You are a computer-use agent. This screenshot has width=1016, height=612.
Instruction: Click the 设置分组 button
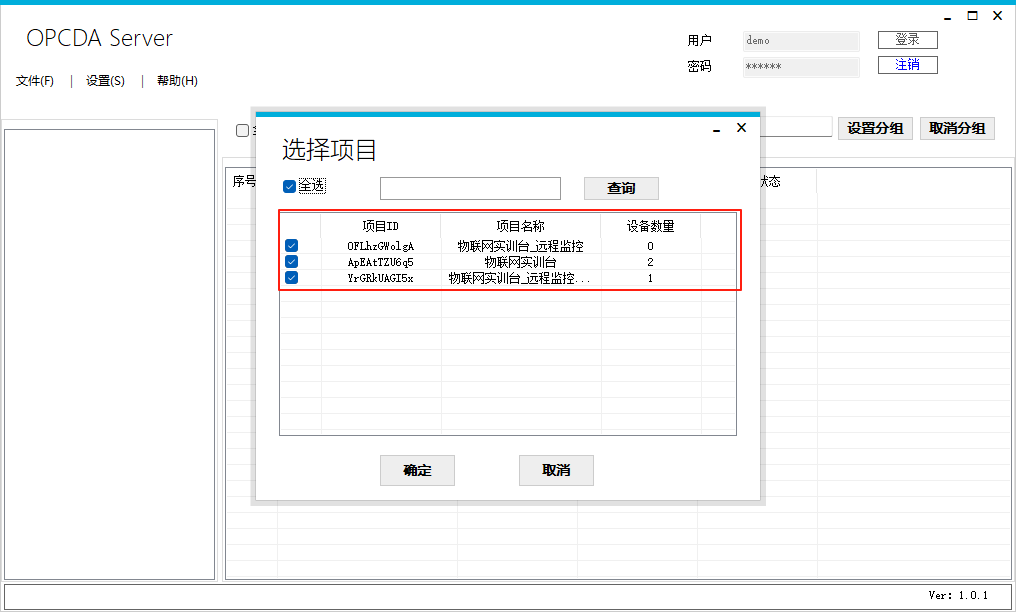point(875,128)
